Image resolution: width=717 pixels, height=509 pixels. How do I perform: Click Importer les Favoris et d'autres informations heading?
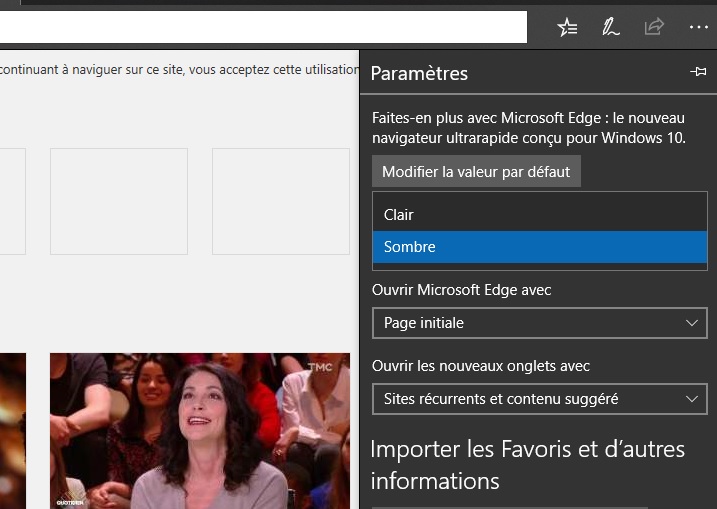(x=528, y=465)
